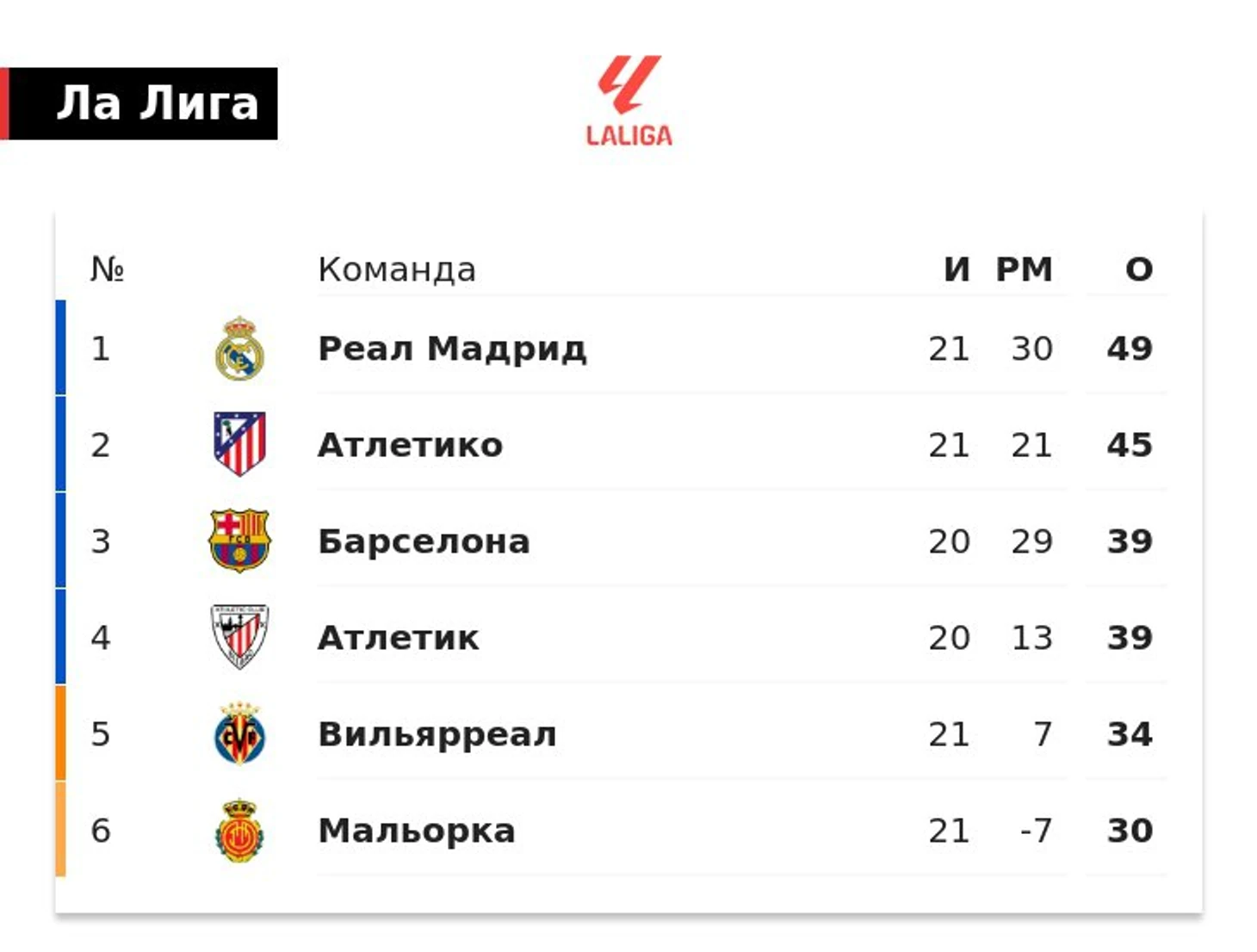Viewport: 1257px width, 952px height.
Task: Click the Barcelona crest icon
Action: coord(239,541)
